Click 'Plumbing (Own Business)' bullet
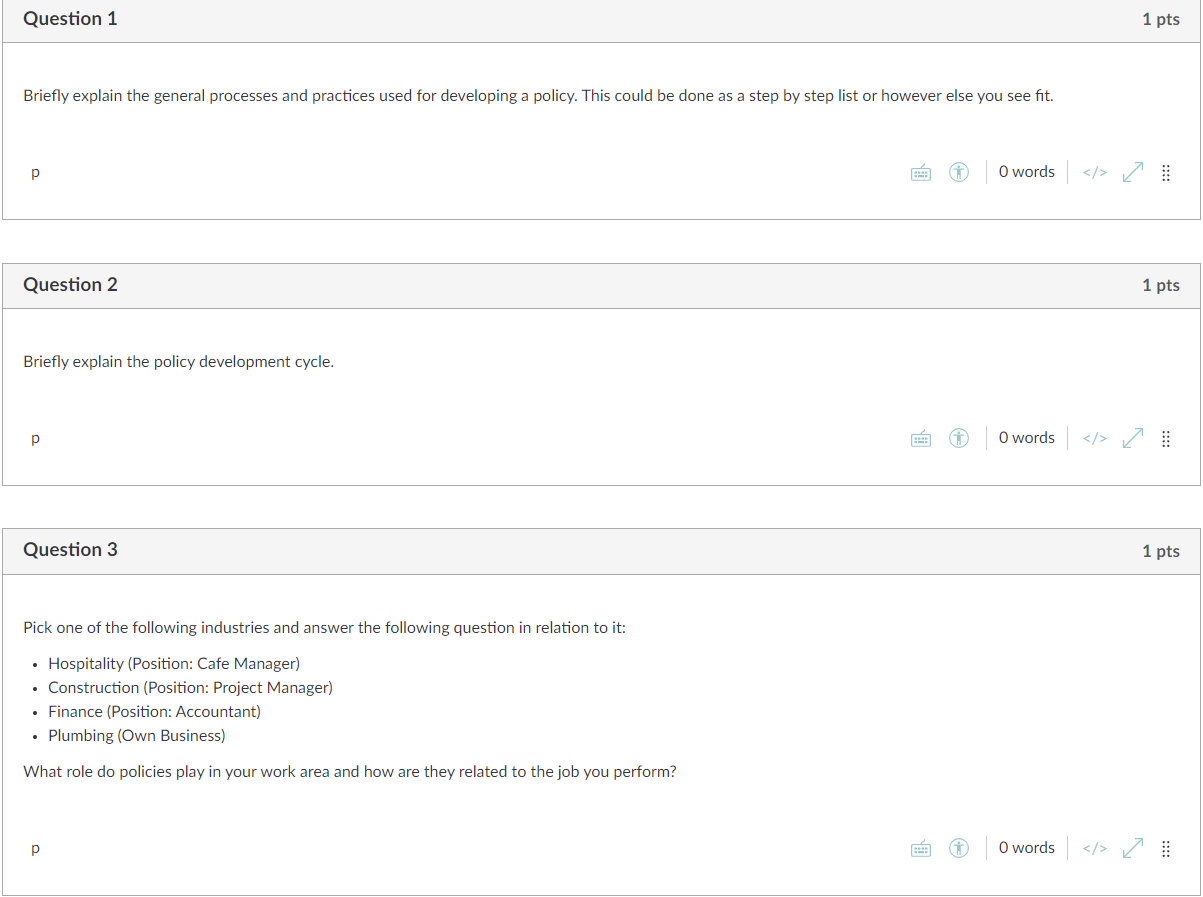 coord(137,736)
